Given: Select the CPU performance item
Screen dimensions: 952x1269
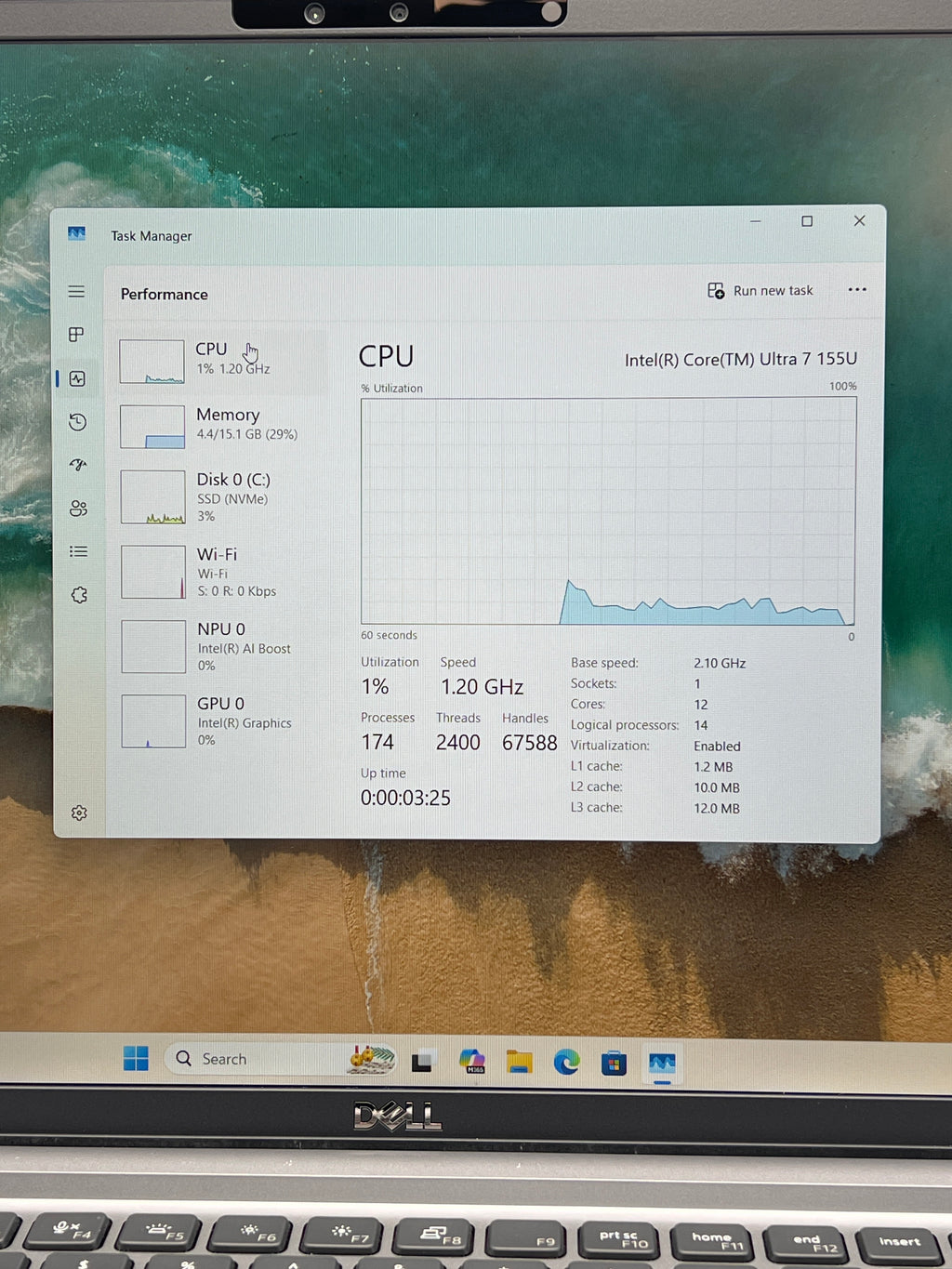Looking at the screenshot, I should coord(222,361).
